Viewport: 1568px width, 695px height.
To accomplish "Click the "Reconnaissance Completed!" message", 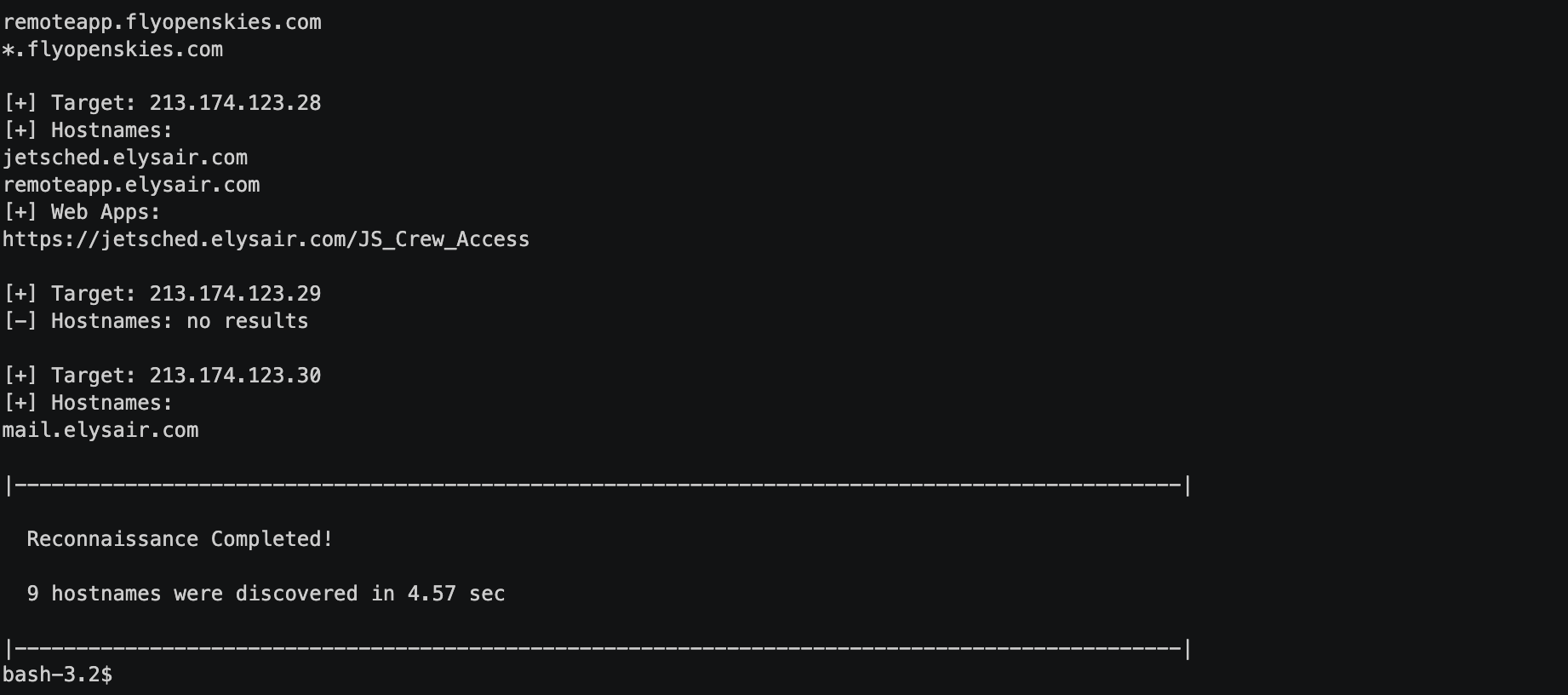I will tap(180, 539).
